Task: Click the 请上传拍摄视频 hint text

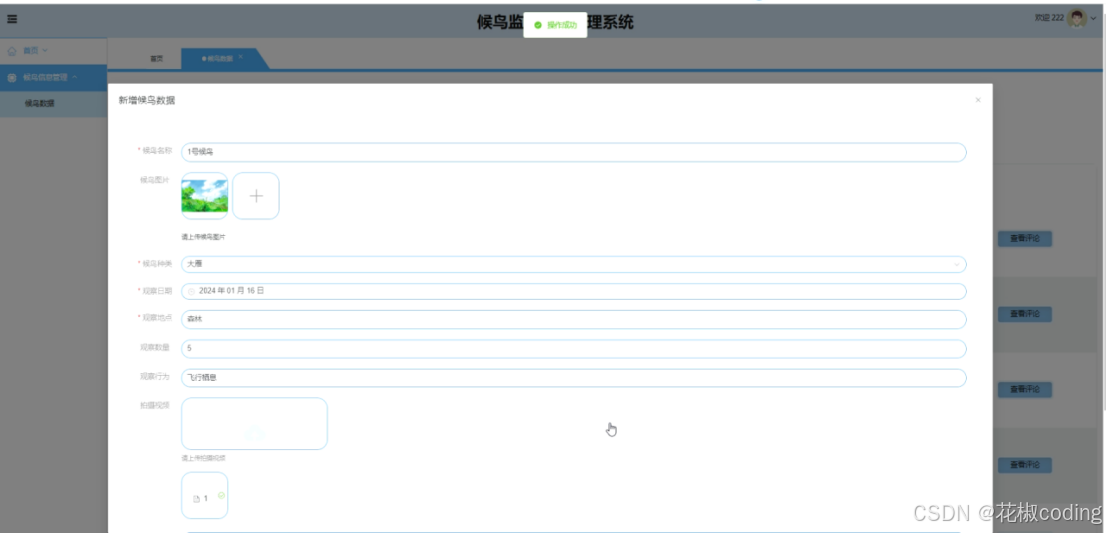Action: coord(203,458)
